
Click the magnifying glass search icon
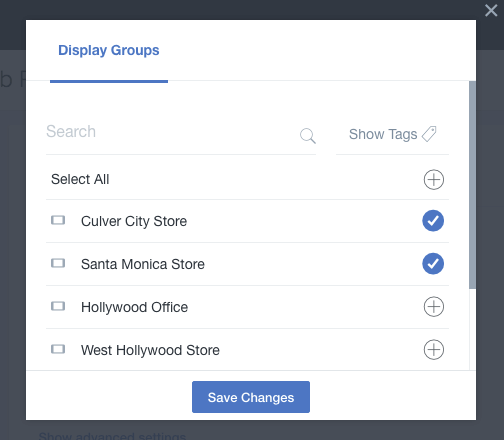click(x=308, y=136)
